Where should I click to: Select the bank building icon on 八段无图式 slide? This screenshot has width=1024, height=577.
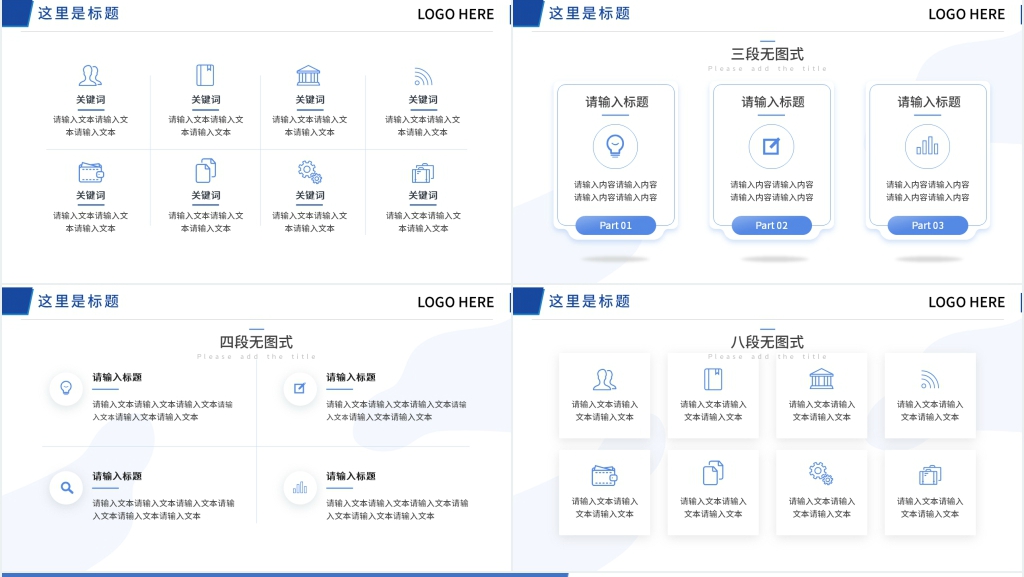[x=822, y=379]
